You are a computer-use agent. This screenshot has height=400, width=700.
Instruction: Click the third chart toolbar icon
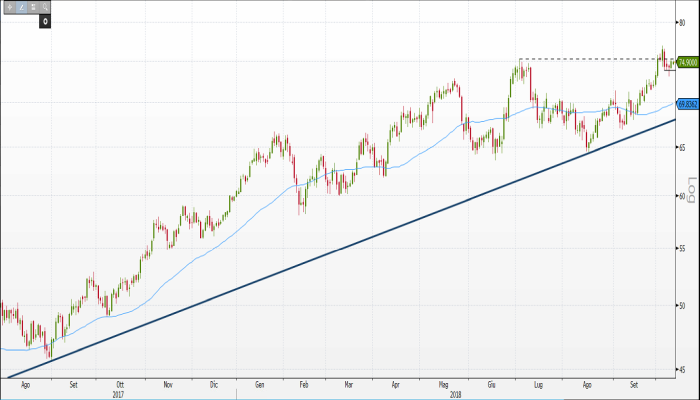click(x=33, y=7)
